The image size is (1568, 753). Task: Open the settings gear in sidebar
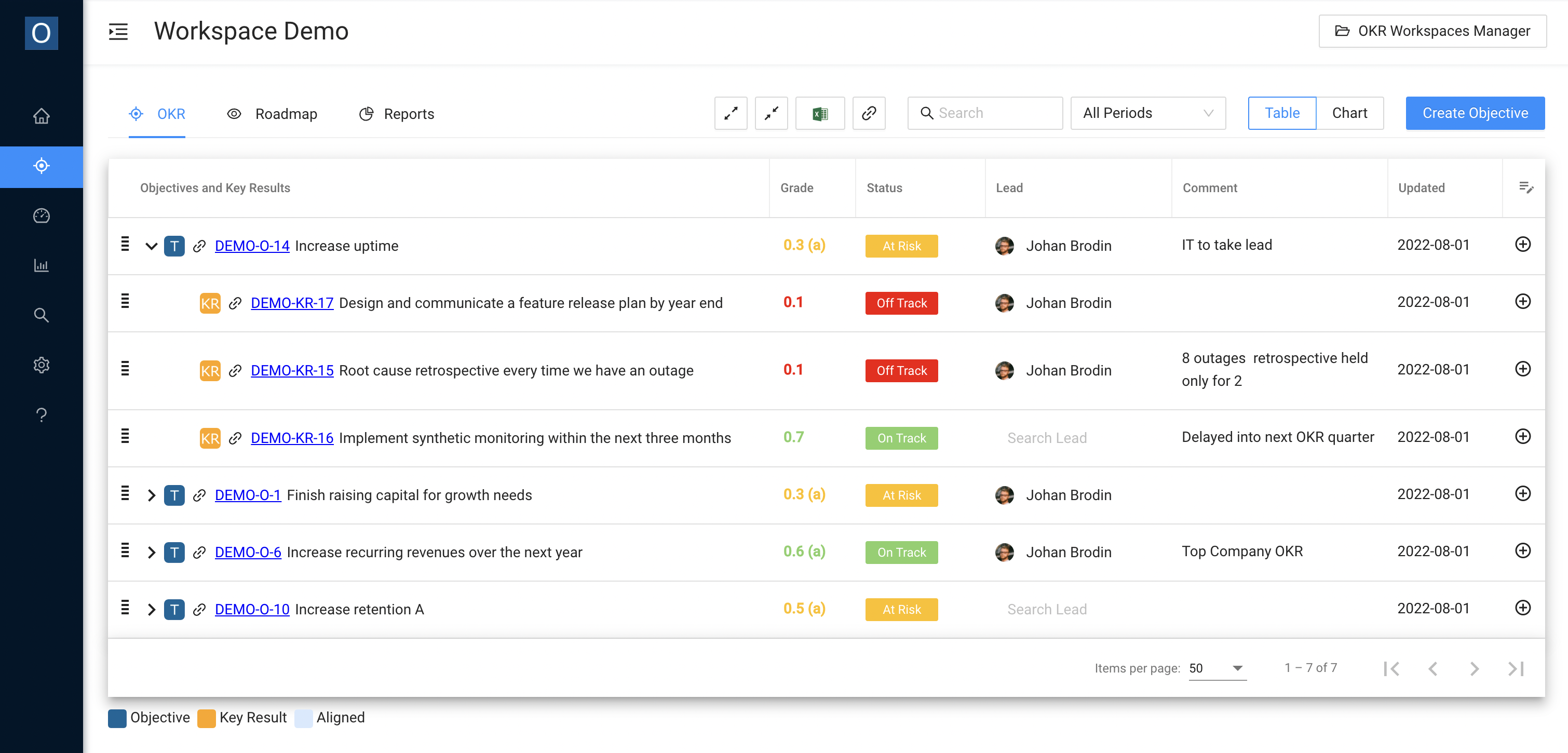coord(42,365)
